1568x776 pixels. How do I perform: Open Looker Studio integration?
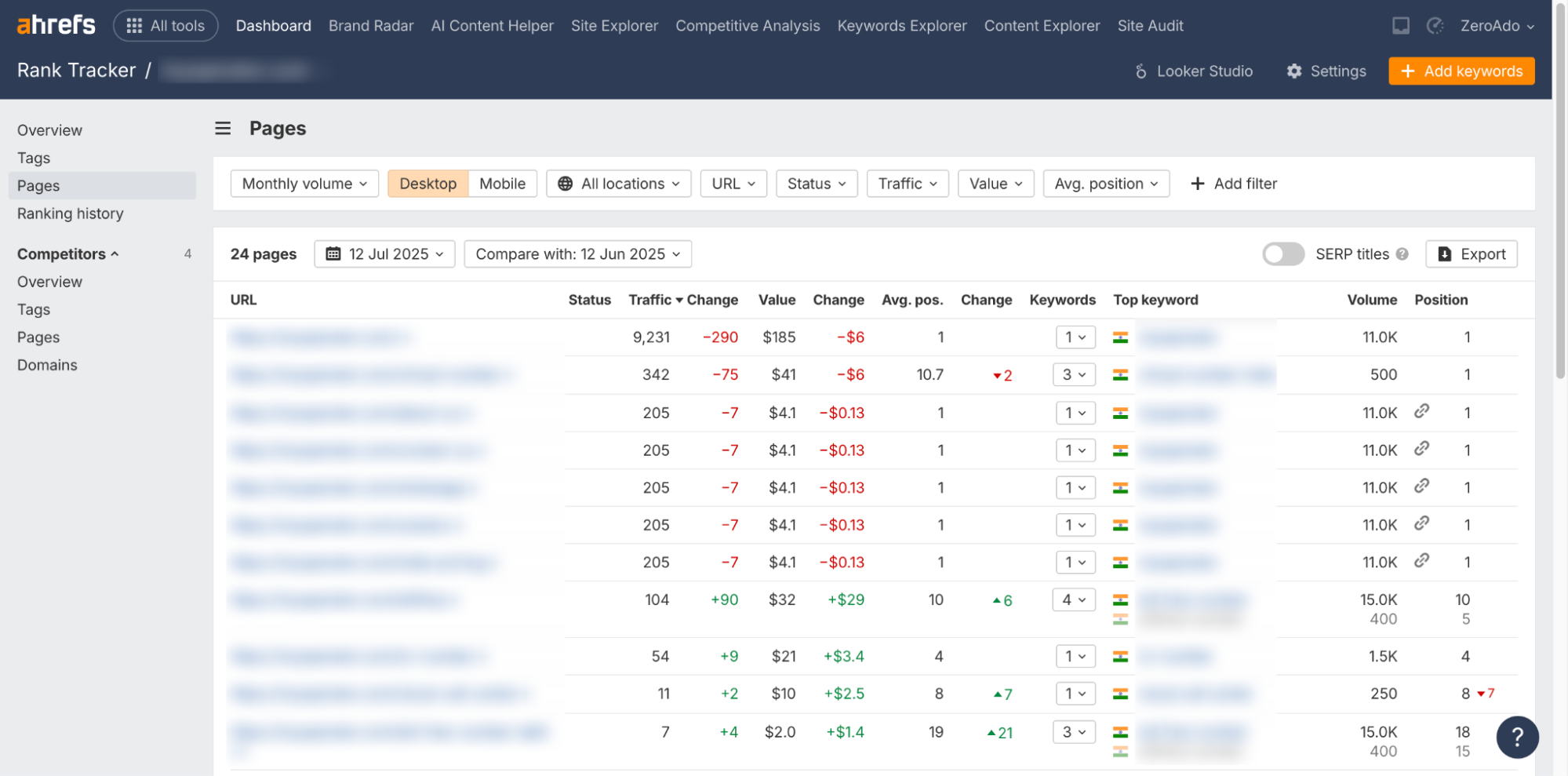click(1193, 71)
